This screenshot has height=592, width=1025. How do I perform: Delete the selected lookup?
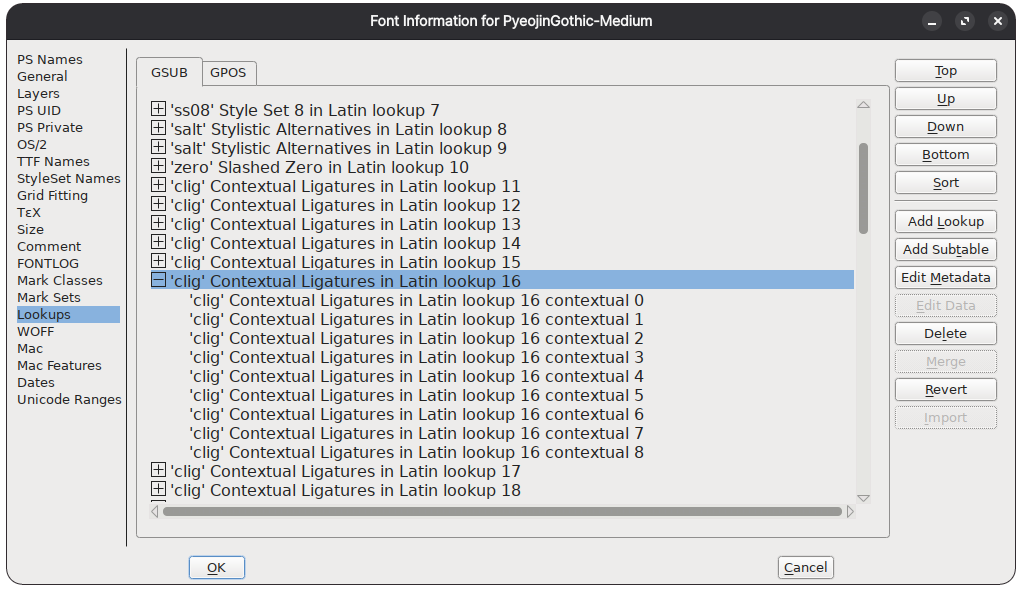coord(945,334)
